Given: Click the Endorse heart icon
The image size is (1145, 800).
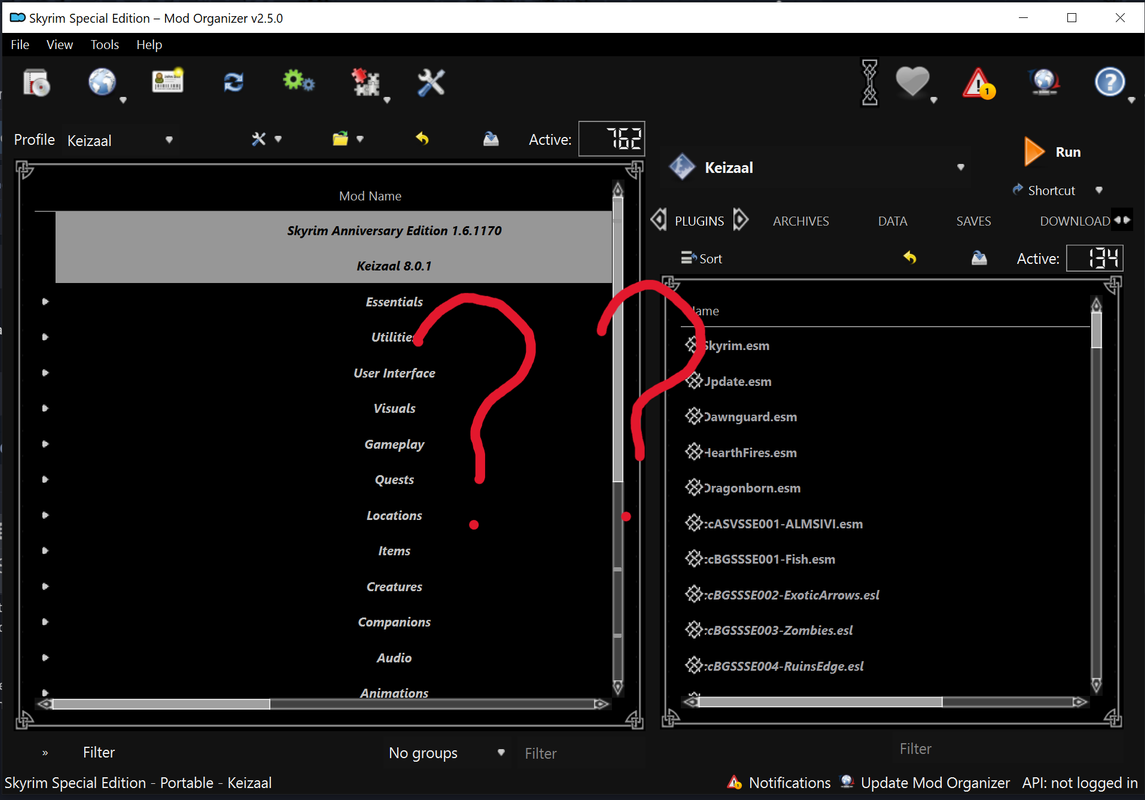Looking at the screenshot, I should [913, 80].
